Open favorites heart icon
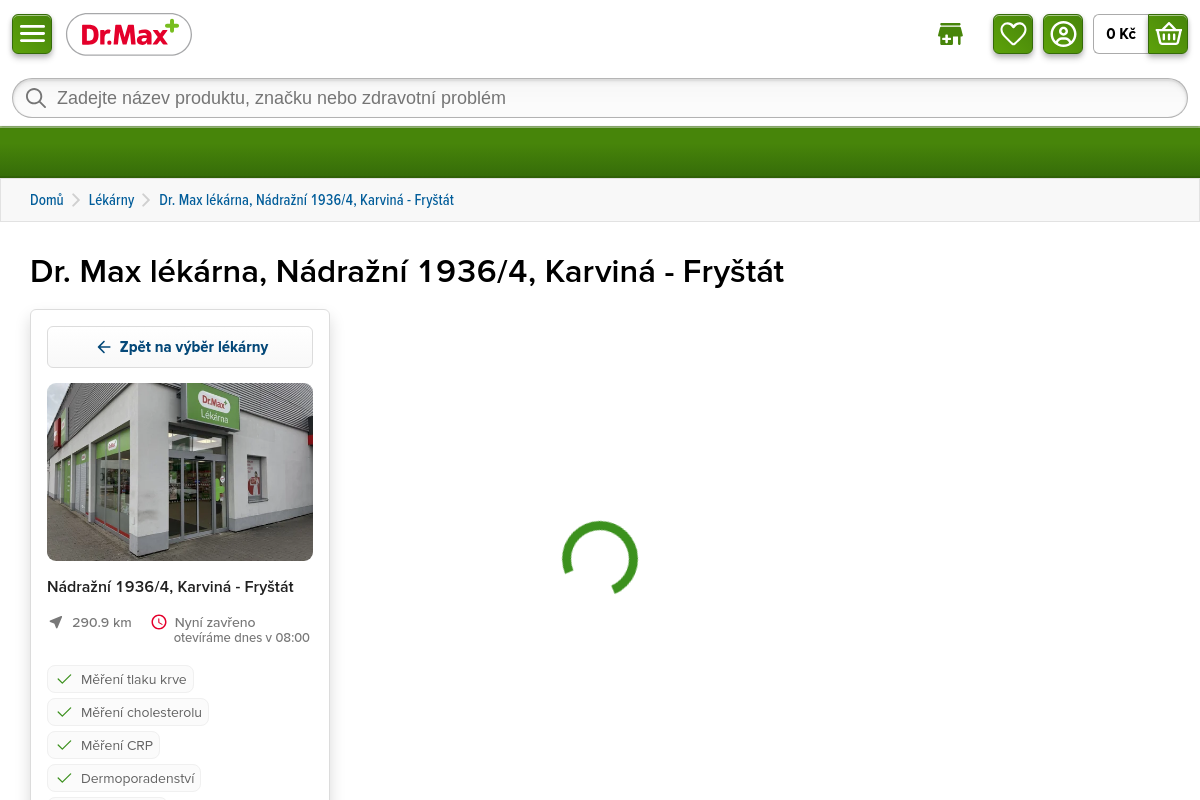Viewport: 1200px width, 800px height. (x=1013, y=34)
